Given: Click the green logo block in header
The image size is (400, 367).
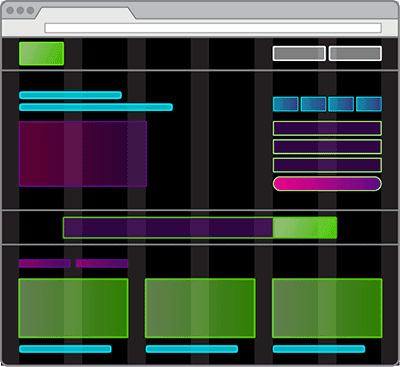Looking at the screenshot, I should pos(42,53).
